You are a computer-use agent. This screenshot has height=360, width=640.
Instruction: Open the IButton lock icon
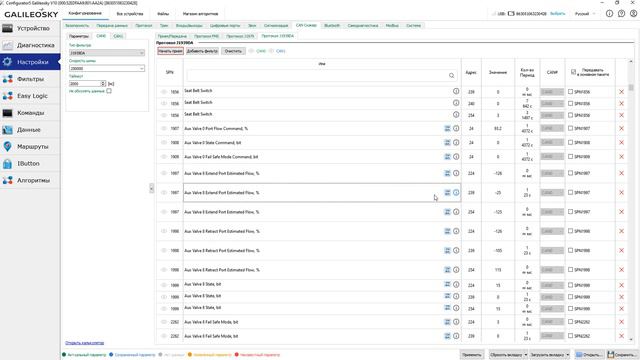click(7, 164)
